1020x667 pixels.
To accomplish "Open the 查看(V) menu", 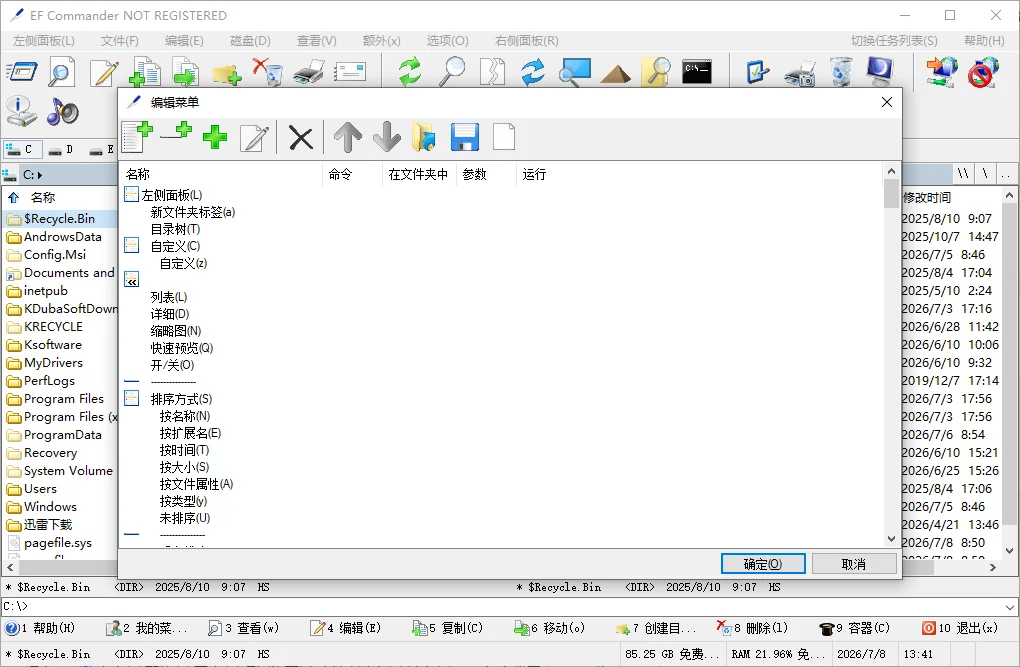I will point(317,40).
